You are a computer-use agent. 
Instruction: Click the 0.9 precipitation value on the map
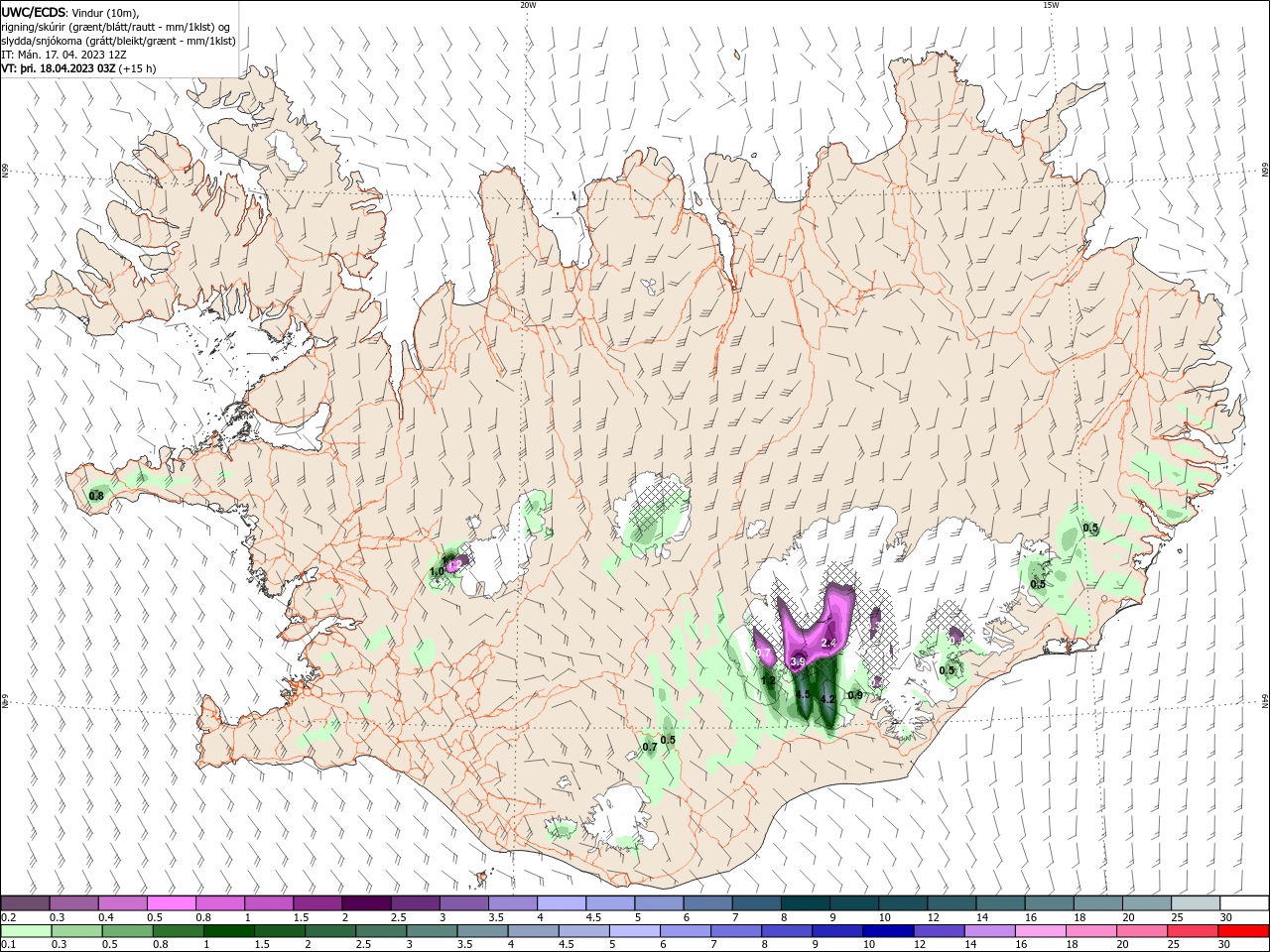click(855, 695)
